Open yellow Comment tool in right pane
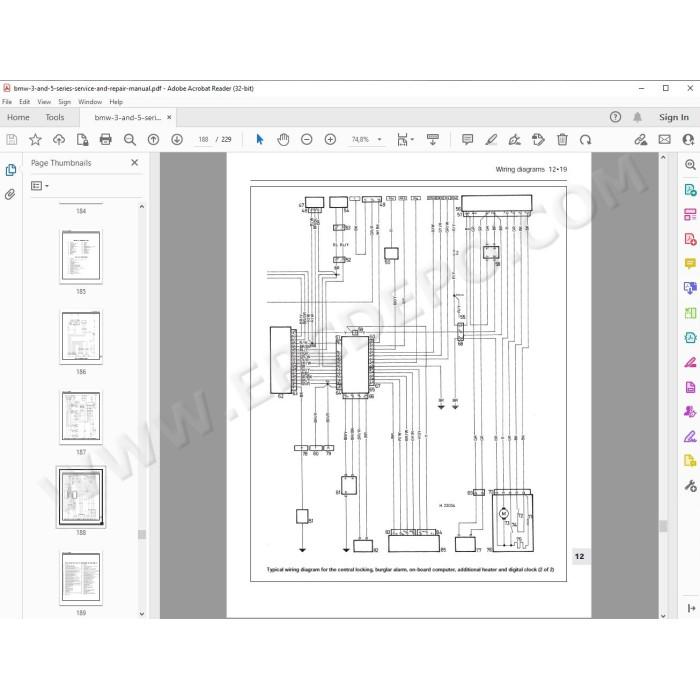Screen dimensions: 700x700 click(690, 263)
